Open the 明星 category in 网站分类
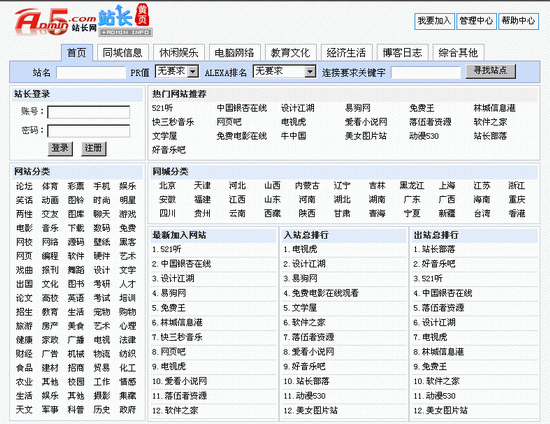 click(x=128, y=200)
